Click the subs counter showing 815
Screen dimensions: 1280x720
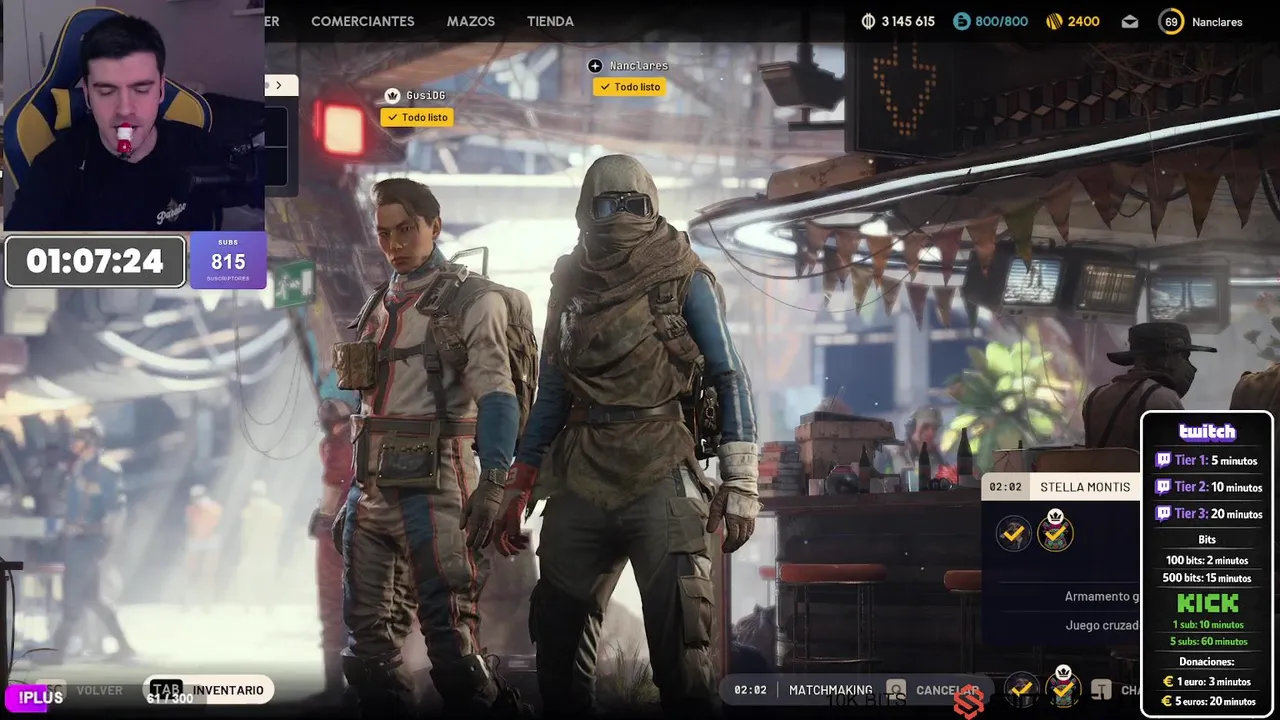point(228,260)
